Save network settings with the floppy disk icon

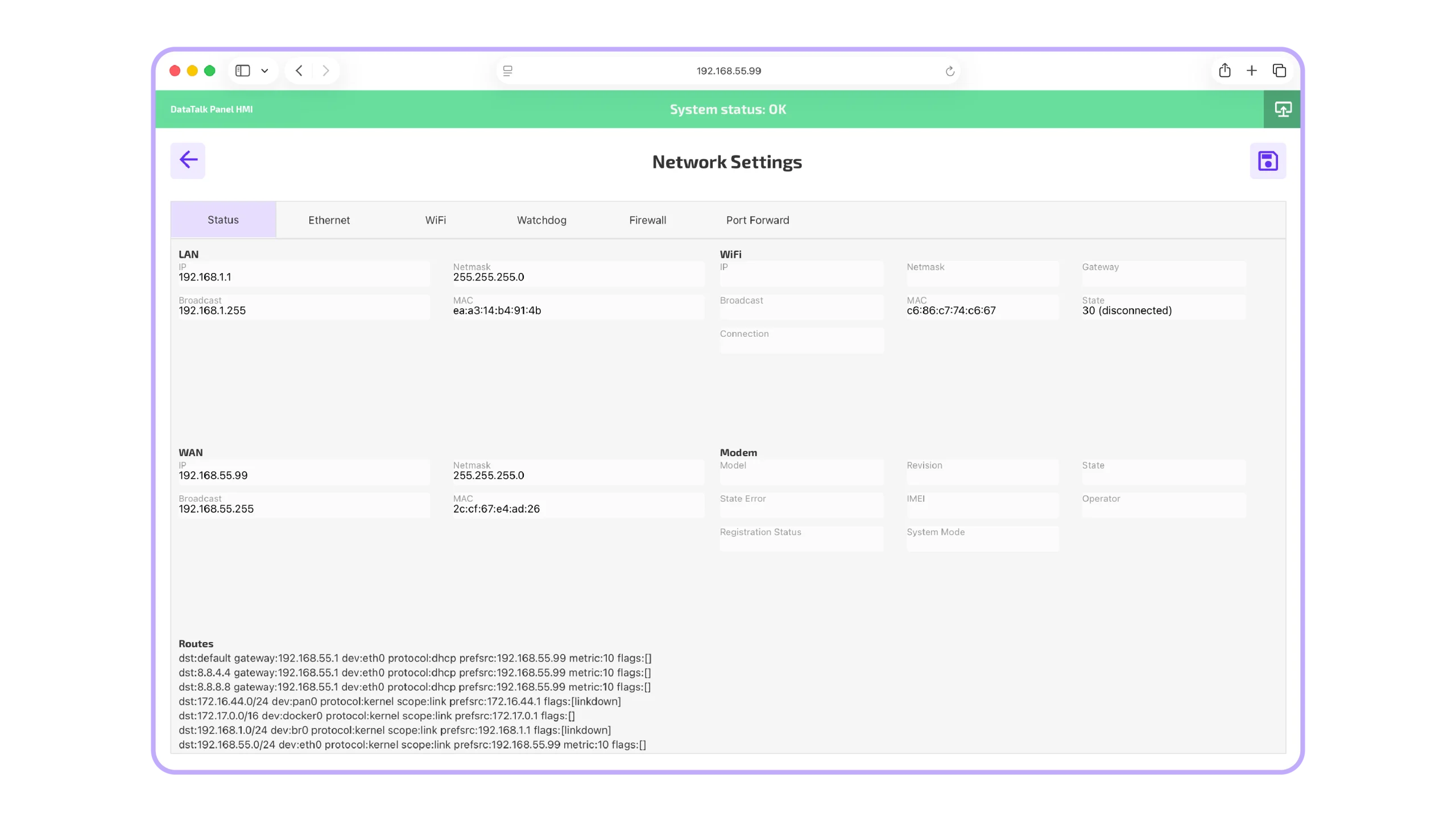coord(1267,160)
